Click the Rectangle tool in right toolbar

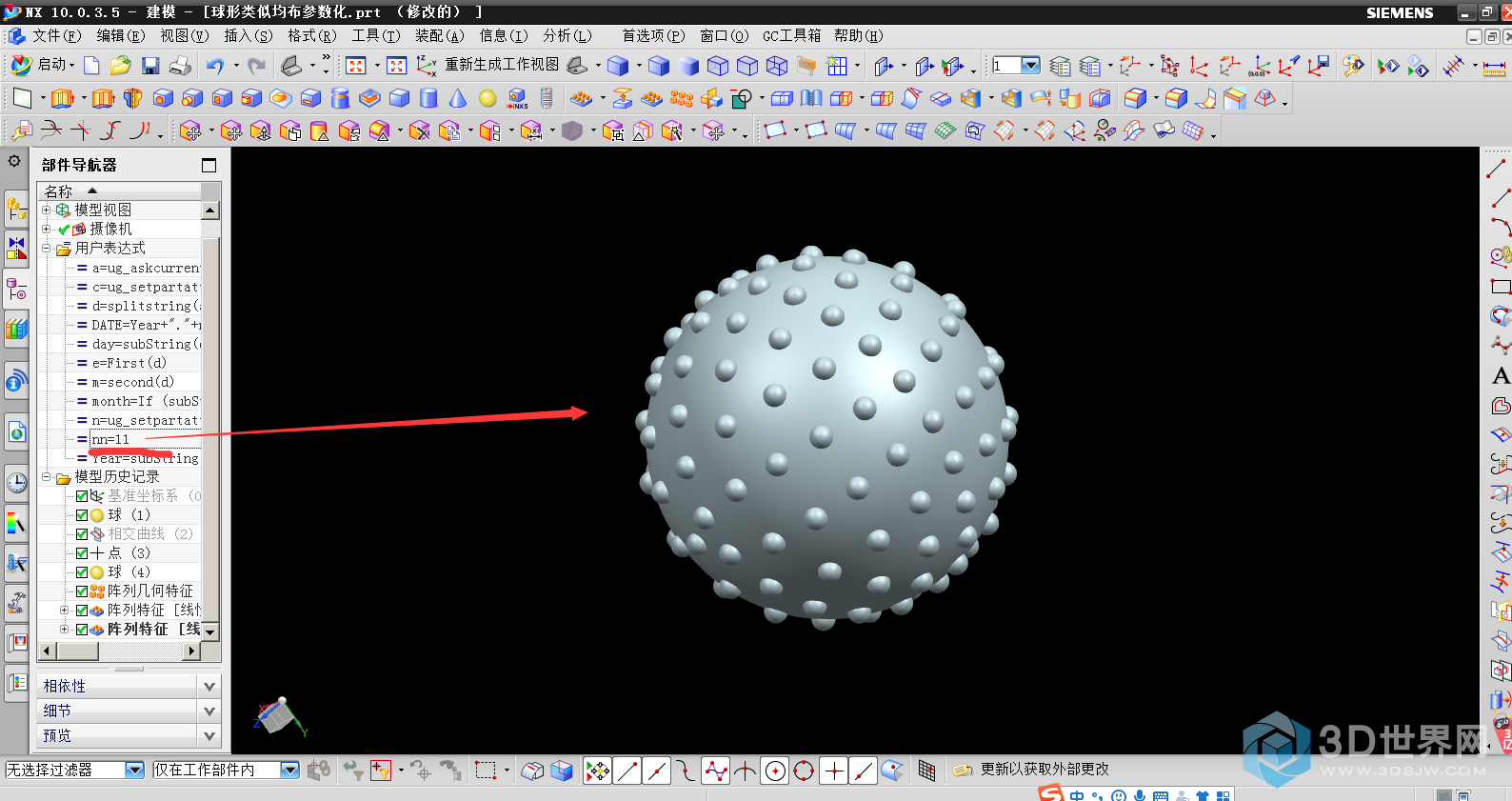[x=1501, y=287]
